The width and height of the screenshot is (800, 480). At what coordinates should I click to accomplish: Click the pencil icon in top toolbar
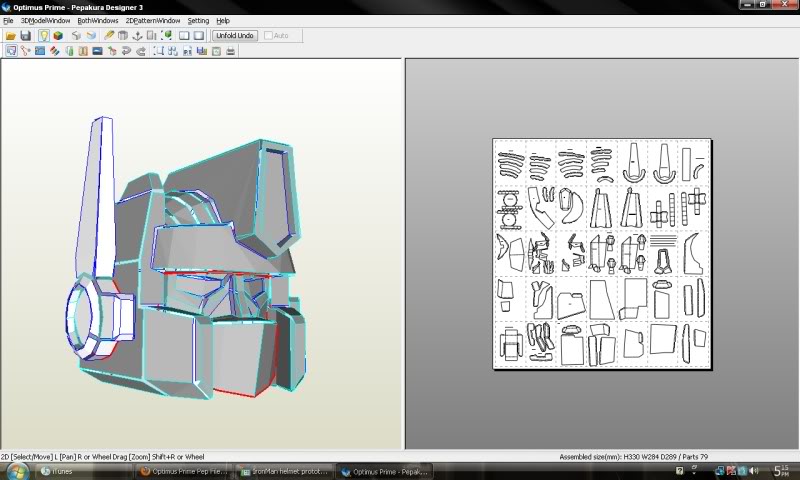pyautogui.click(x=109, y=36)
